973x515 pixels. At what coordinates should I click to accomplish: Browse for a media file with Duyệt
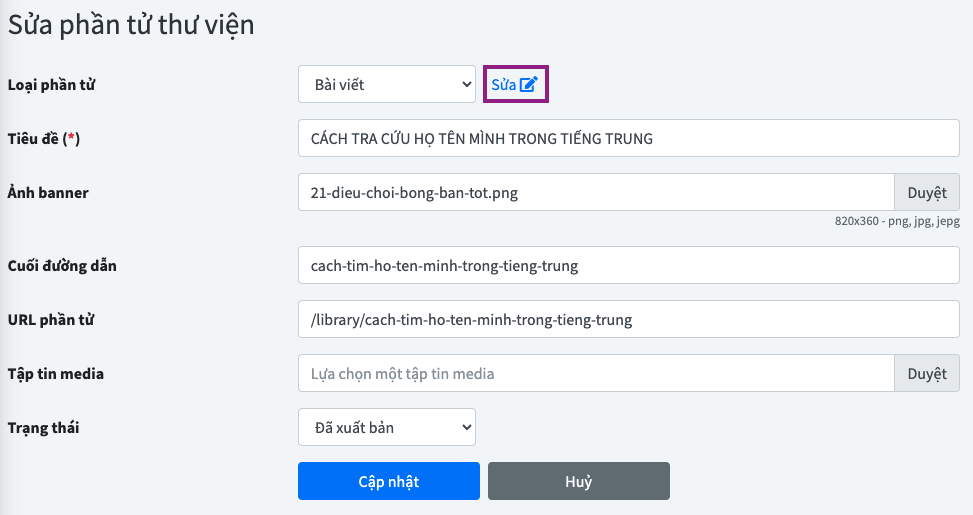coord(926,374)
